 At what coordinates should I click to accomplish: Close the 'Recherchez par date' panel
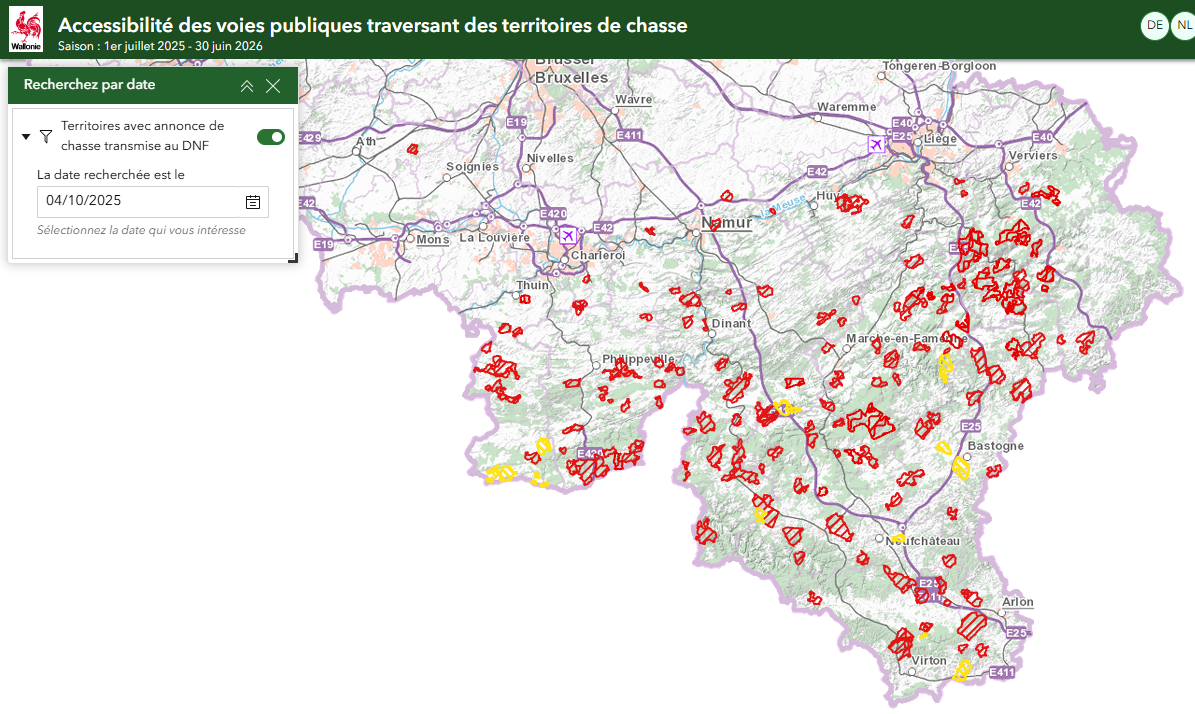[273, 86]
